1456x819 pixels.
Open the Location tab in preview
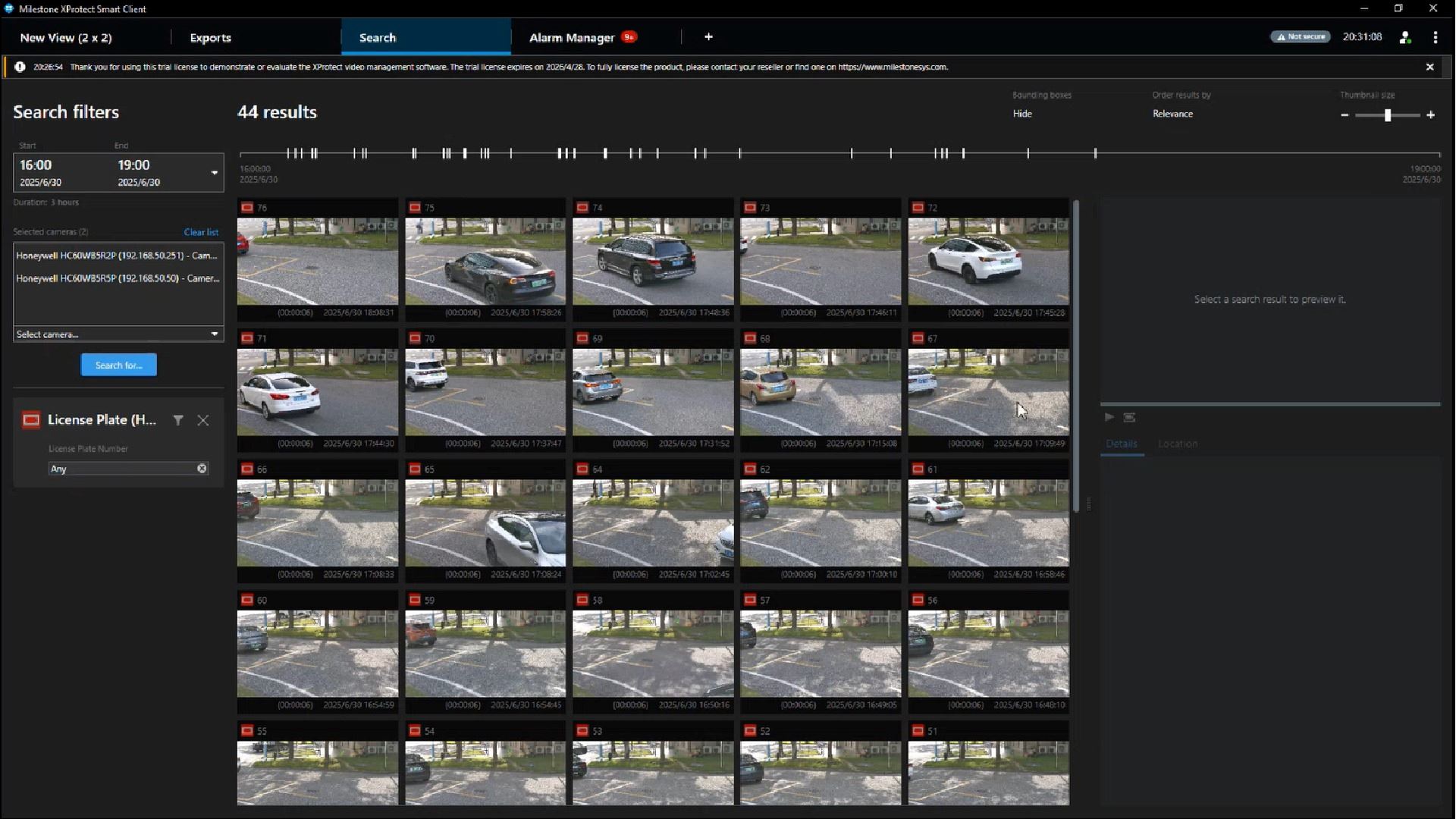tap(1178, 444)
